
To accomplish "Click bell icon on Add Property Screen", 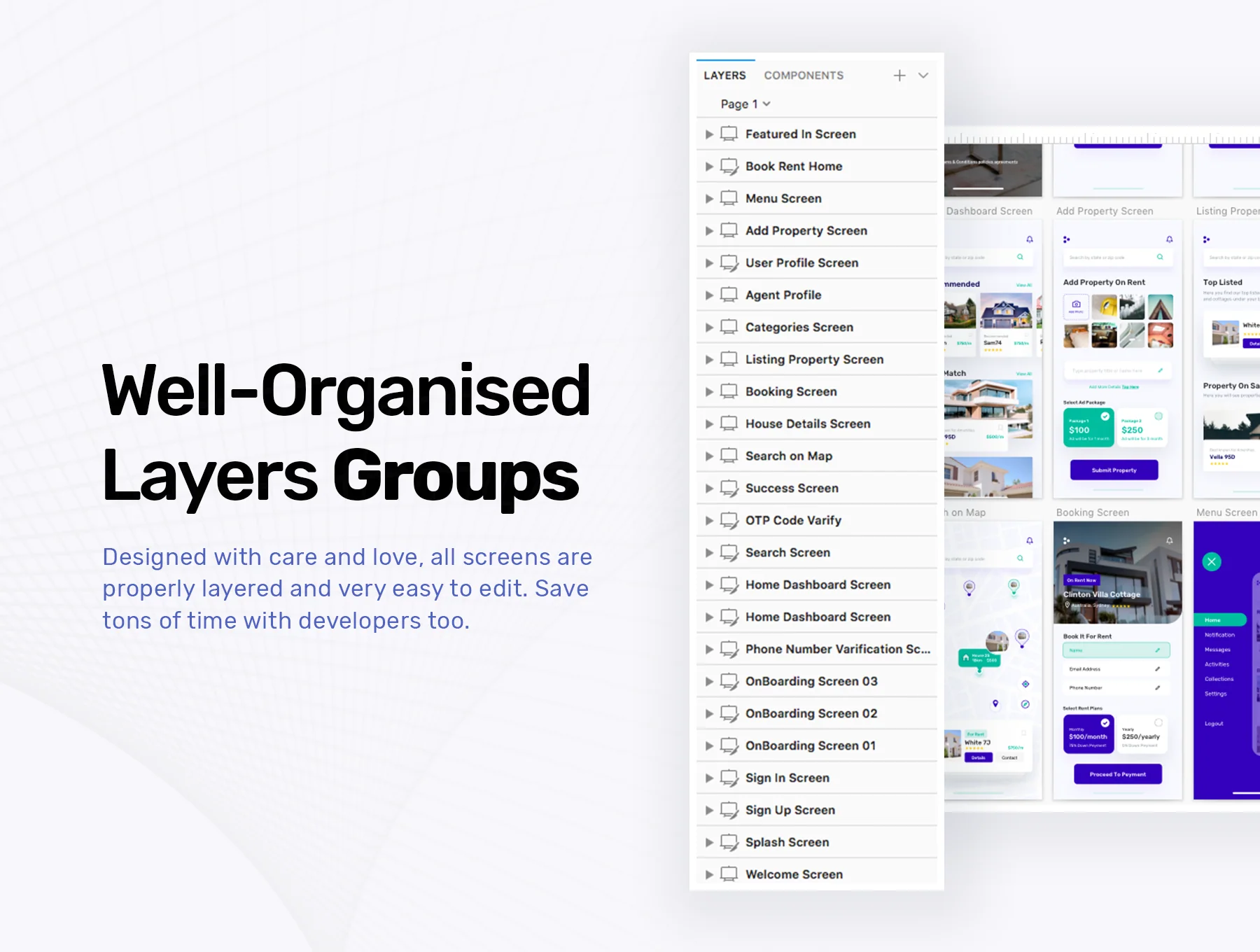I will [1169, 239].
